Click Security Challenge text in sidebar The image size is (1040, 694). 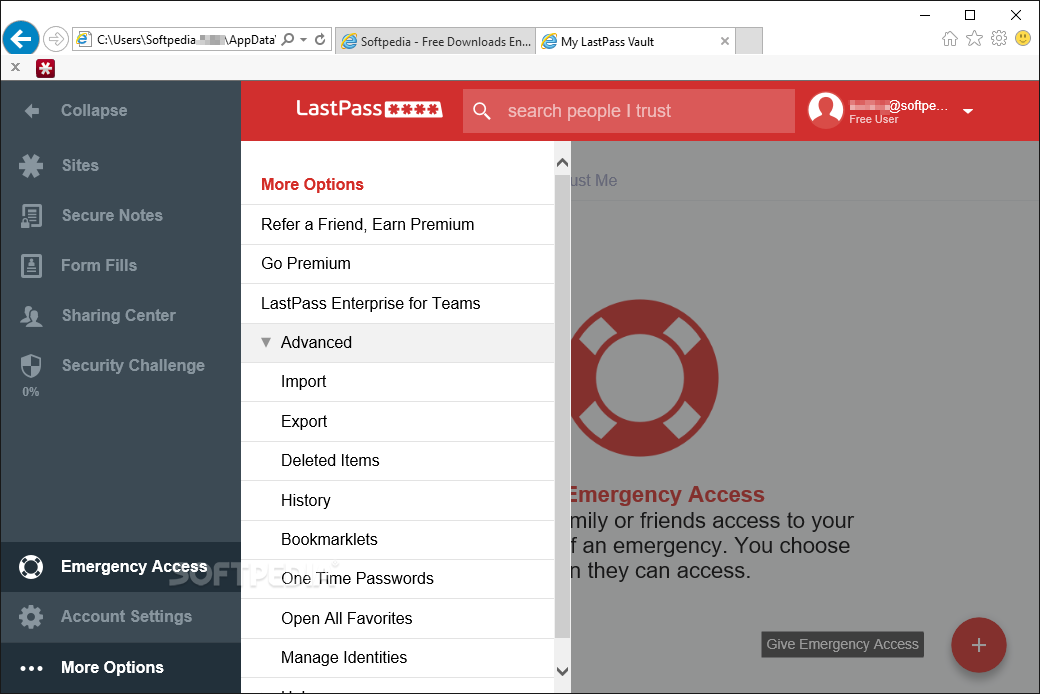[133, 366]
